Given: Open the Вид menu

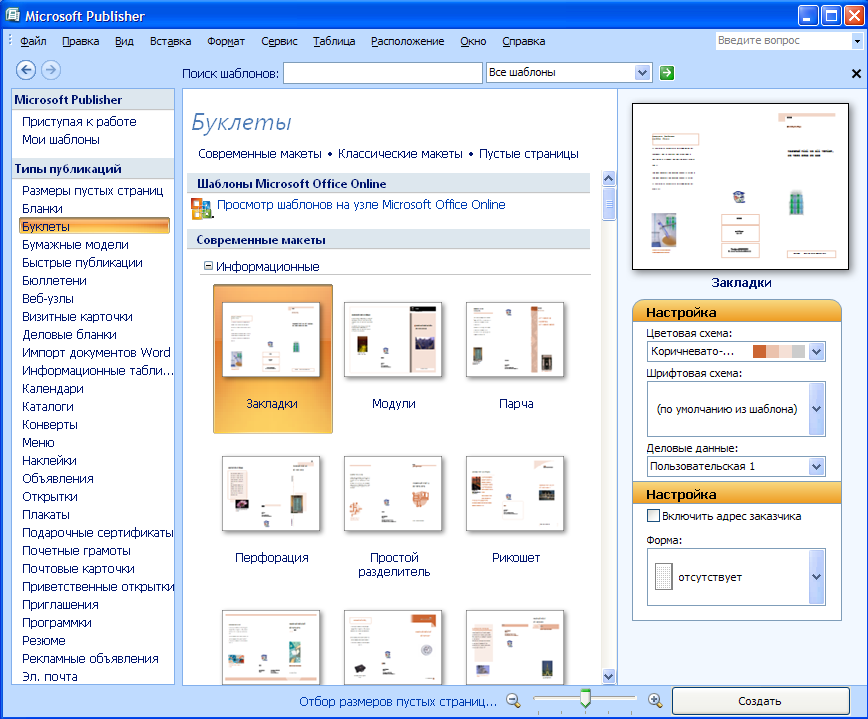Looking at the screenshot, I should tap(125, 41).
